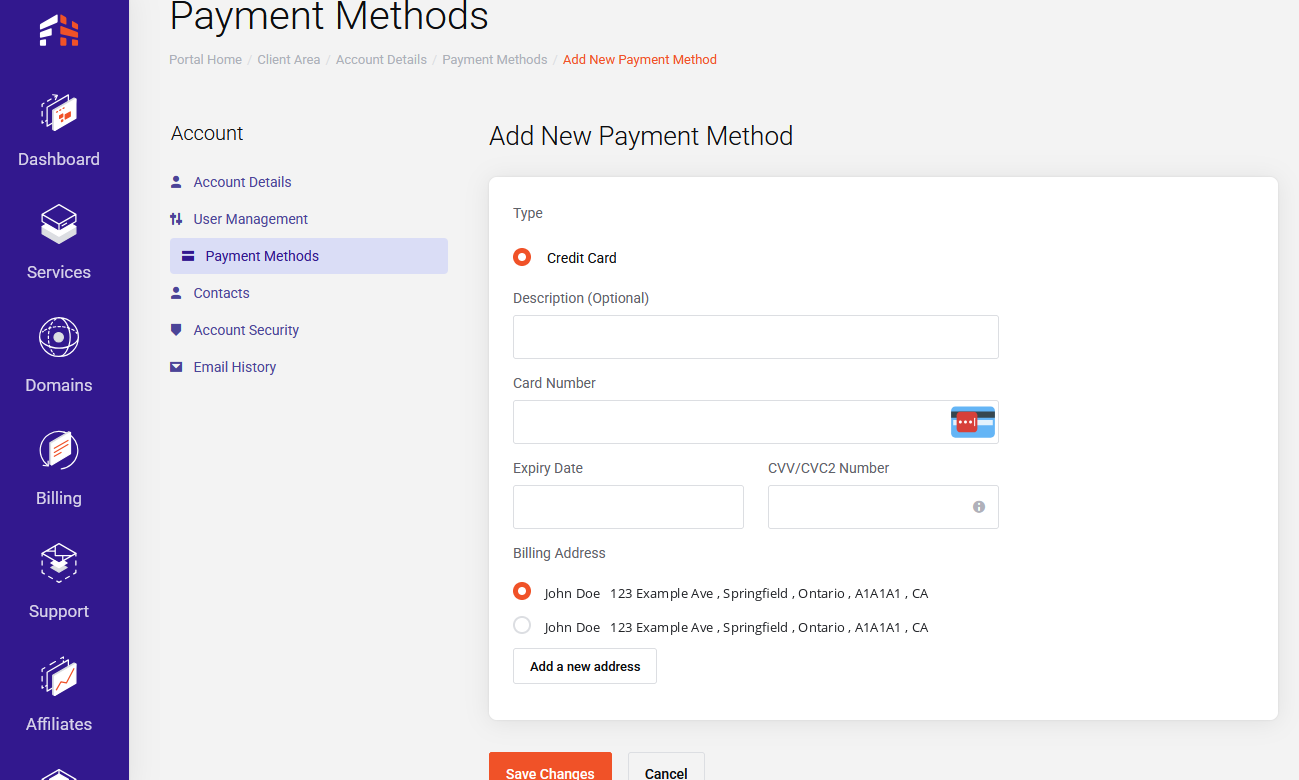Click Account Details in the breadcrumb
This screenshot has height=780, width=1299.
pyautogui.click(x=381, y=60)
